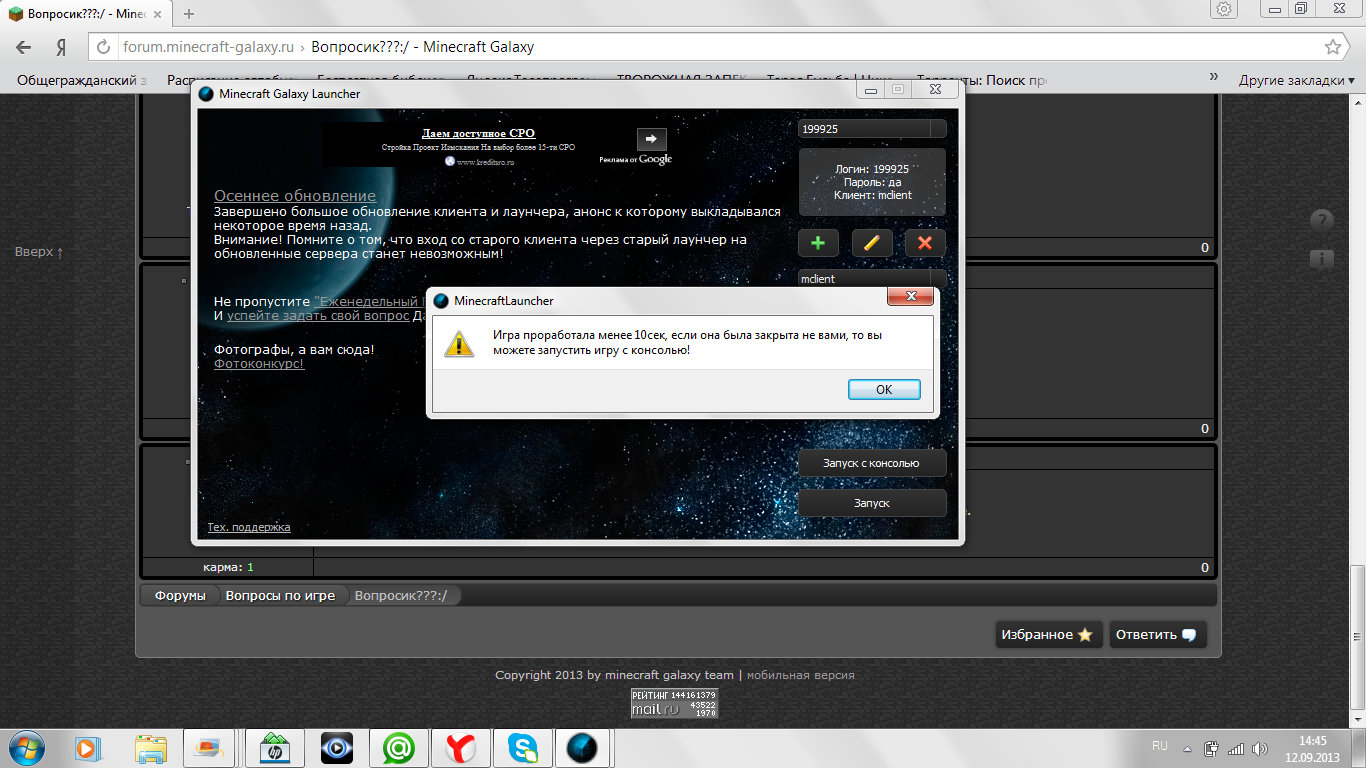The width and height of the screenshot is (1366, 768).
Task: Open Windows Explorer from the taskbar
Action: [151, 747]
